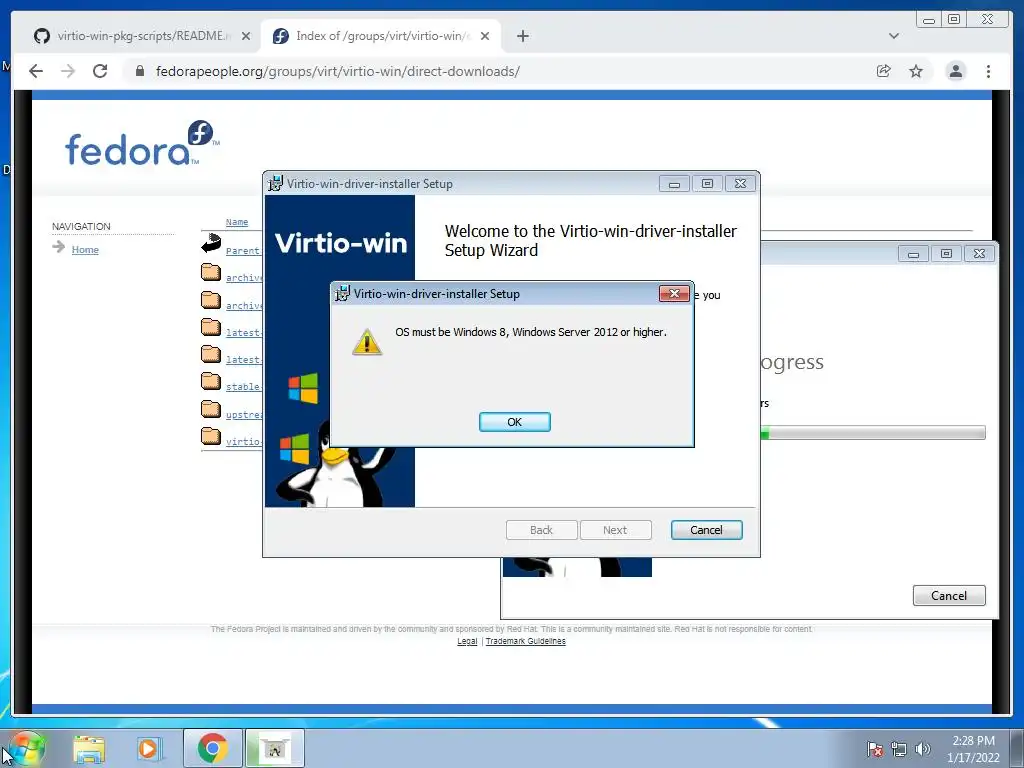Click the installation progress bar in background window
Image resolution: width=1024 pixels, height=768 pixels.
(x=872, y=432)
